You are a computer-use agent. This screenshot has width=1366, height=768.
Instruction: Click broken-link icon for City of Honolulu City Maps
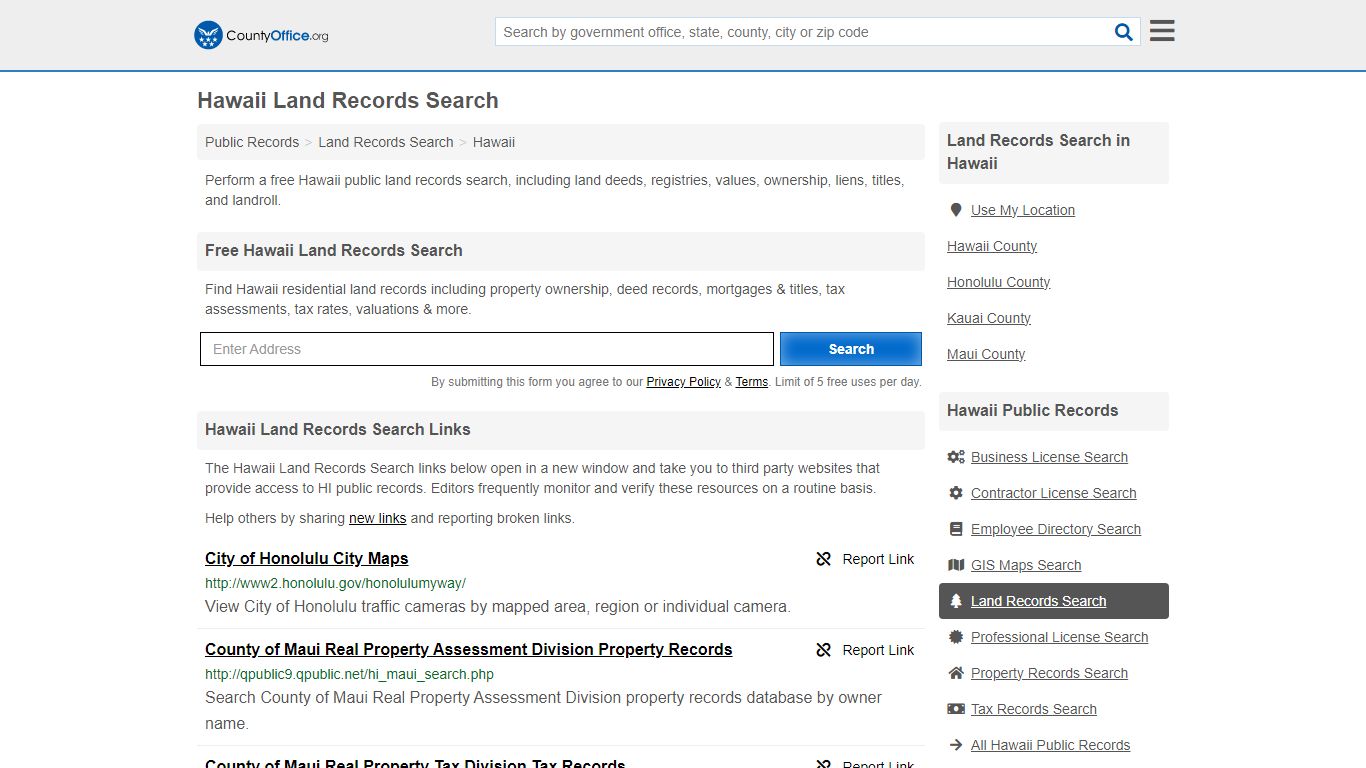[x=824, y=559]
